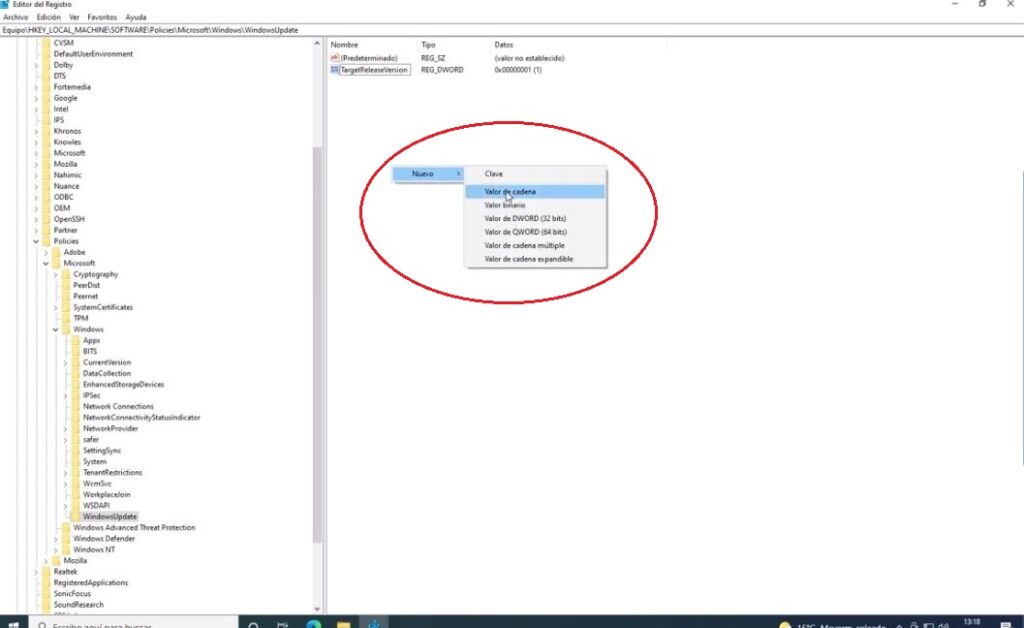Open the Favoritos menu
The height and width of the screenshot is (628, 1024).
(102, 17)
